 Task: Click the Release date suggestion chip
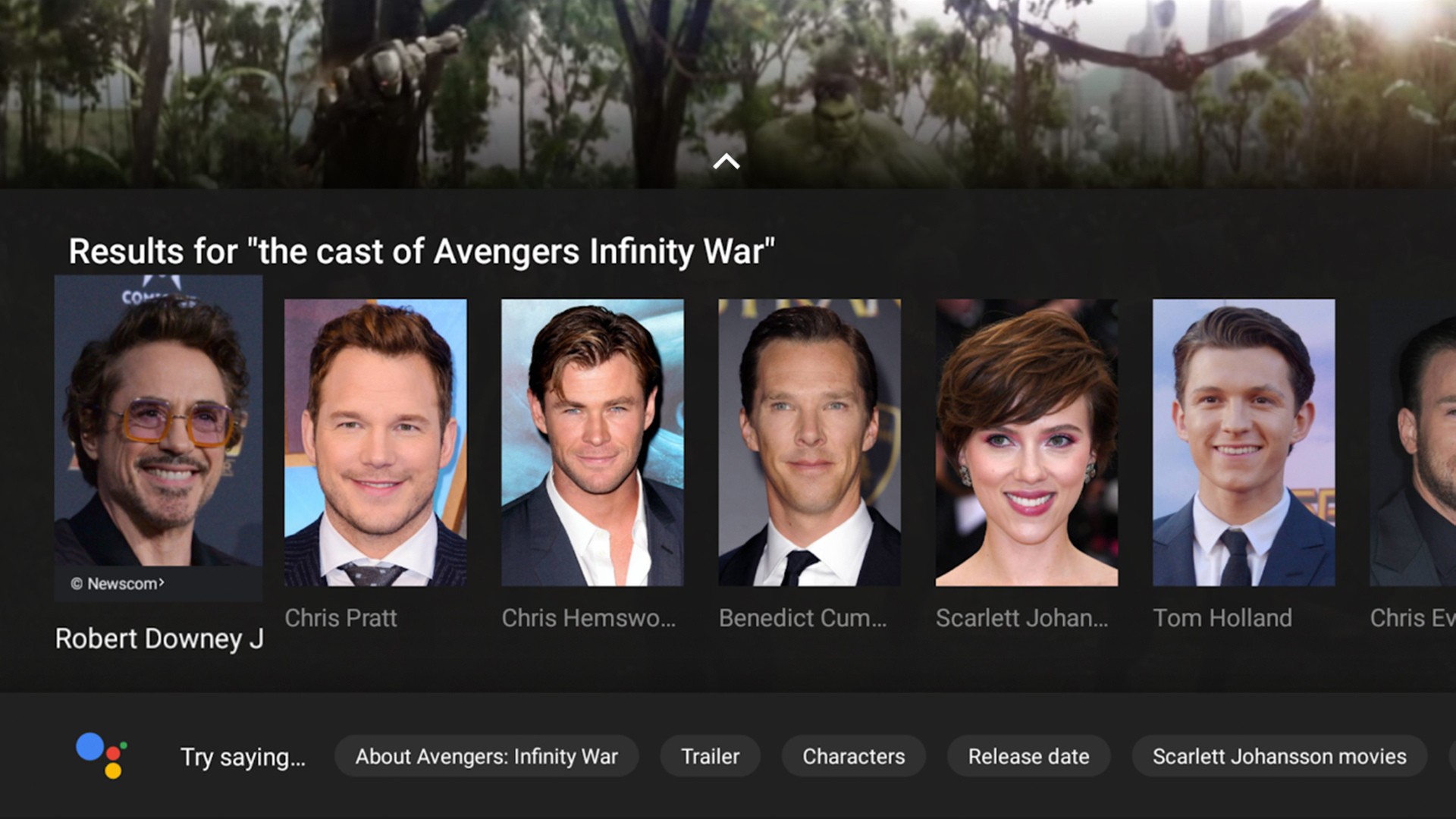pos(1029,756)
